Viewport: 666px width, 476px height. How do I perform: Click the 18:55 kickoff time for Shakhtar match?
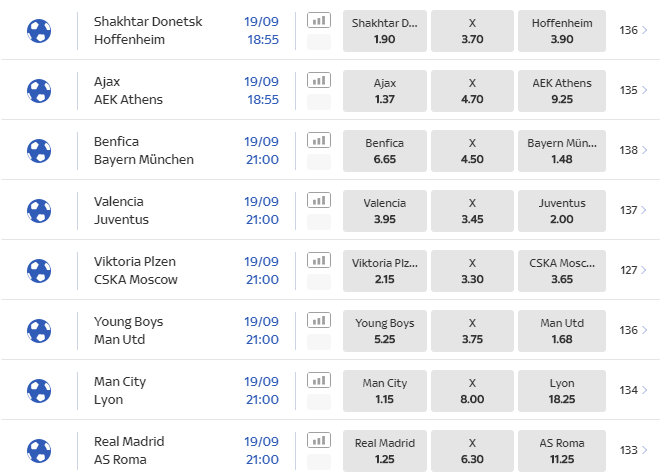262,40
